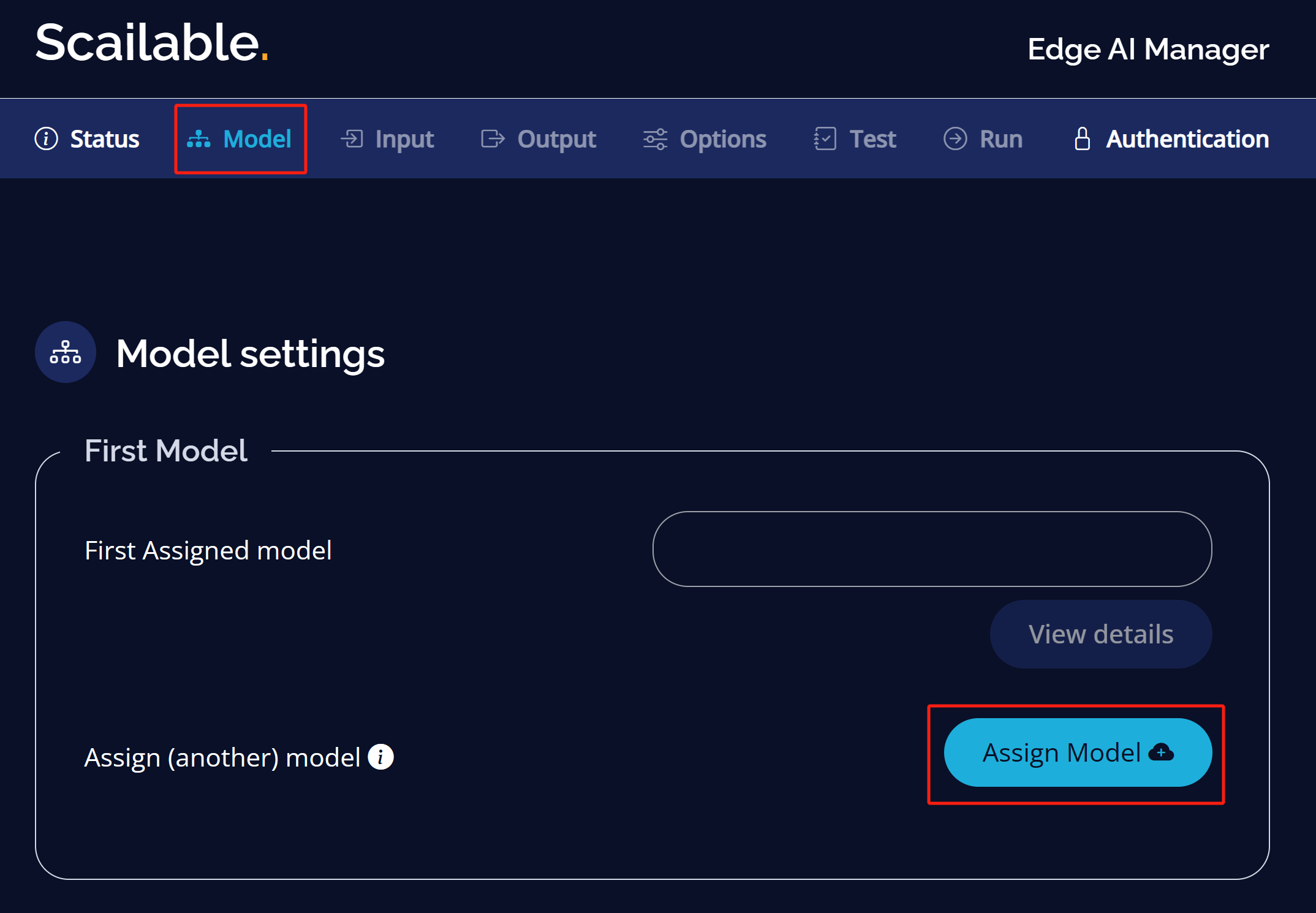Viewport: 1316px width, 913px height.
Task: Click the Run circled arrow icon
Action: tap(955, 138)
